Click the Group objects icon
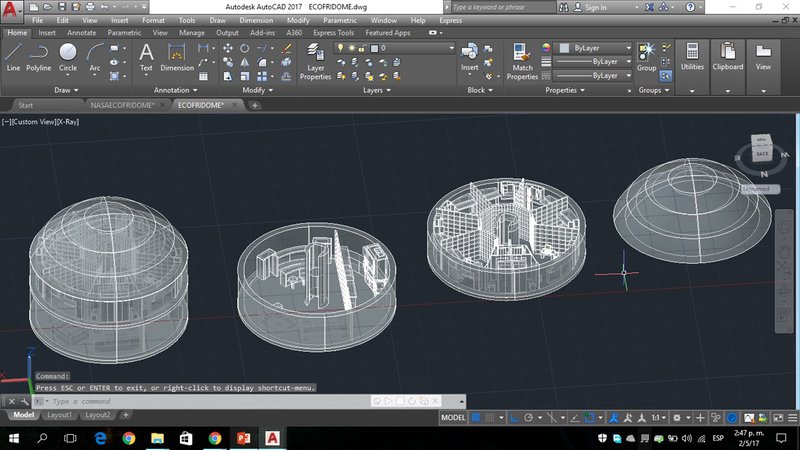The image size is (800, 450). tap(646, 53)
